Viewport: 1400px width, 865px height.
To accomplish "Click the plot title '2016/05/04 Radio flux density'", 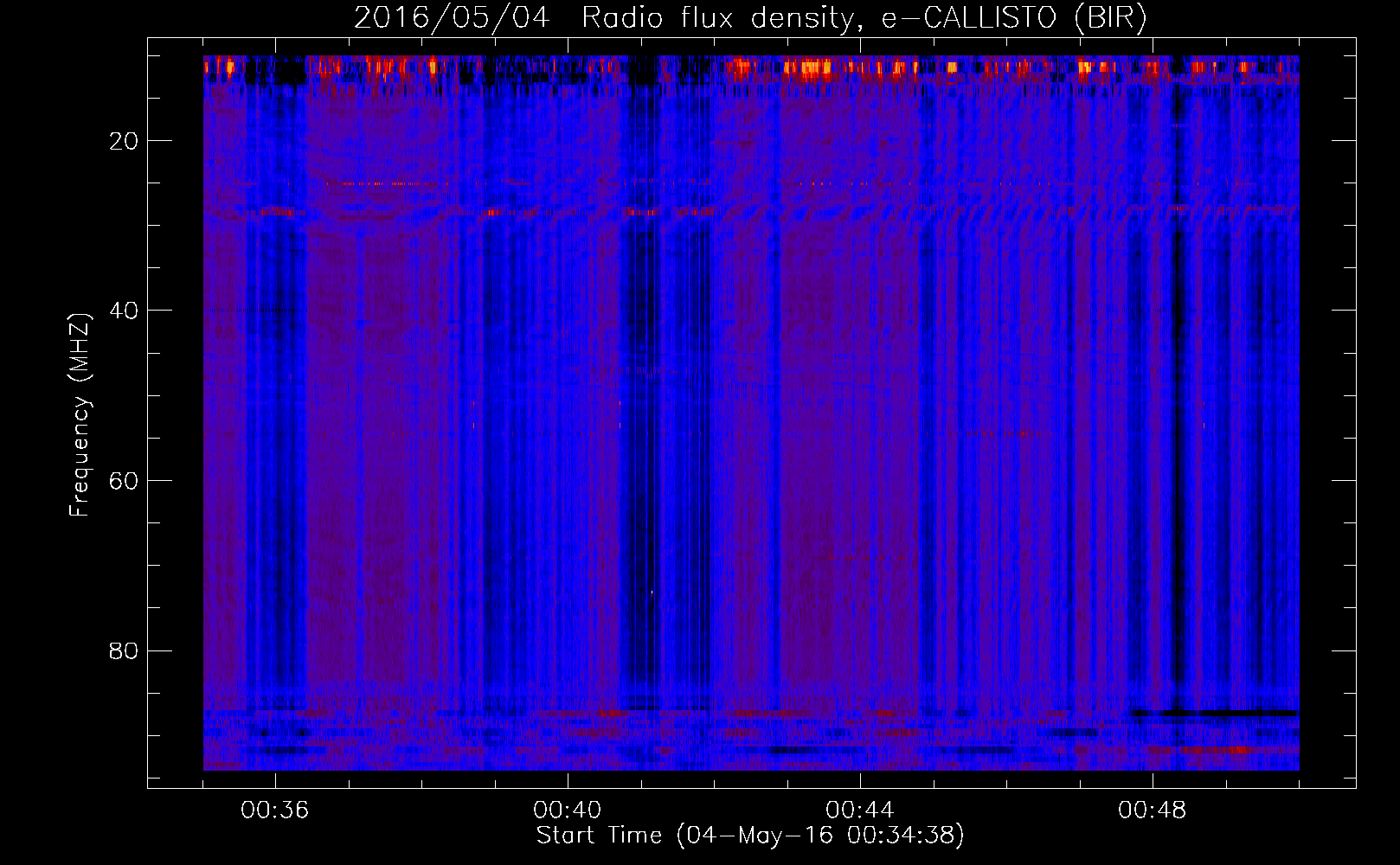I will (750, 17).
